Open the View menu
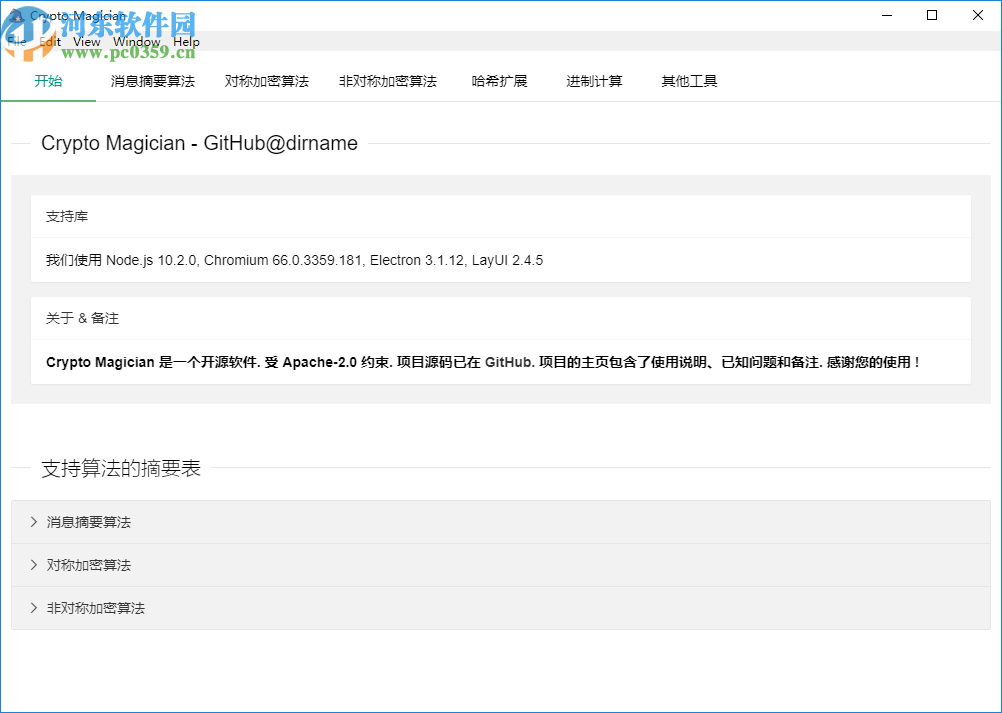The image size is (1002, 713). 86,41
